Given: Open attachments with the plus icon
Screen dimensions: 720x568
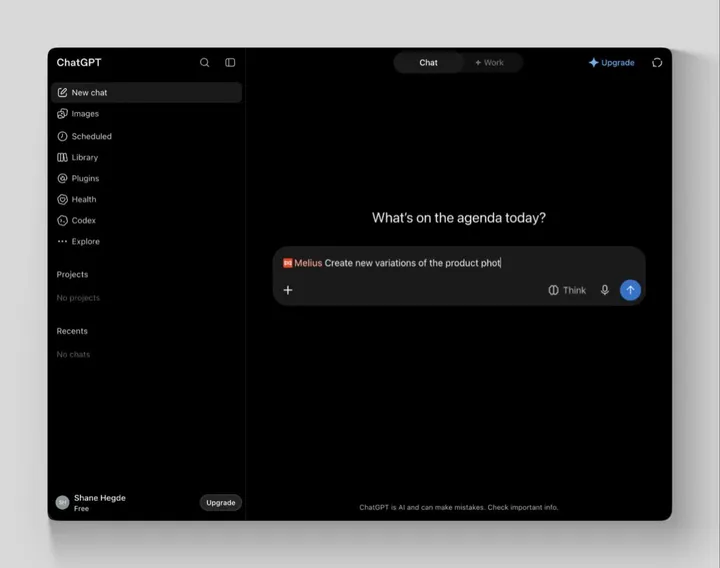Looking at the screenshot, I should tap(288, 290).
